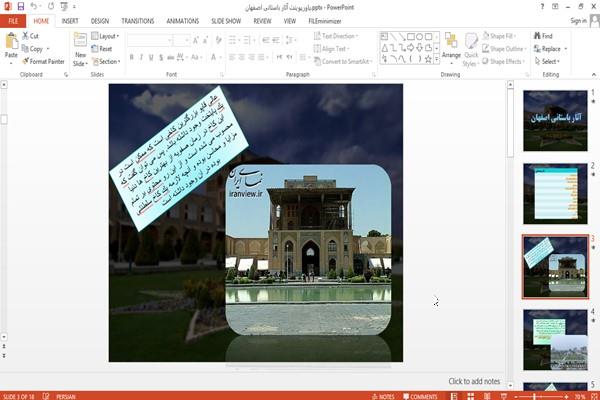
Task: Open COMMENTS from the status bar
Action: tap(420, 396)
